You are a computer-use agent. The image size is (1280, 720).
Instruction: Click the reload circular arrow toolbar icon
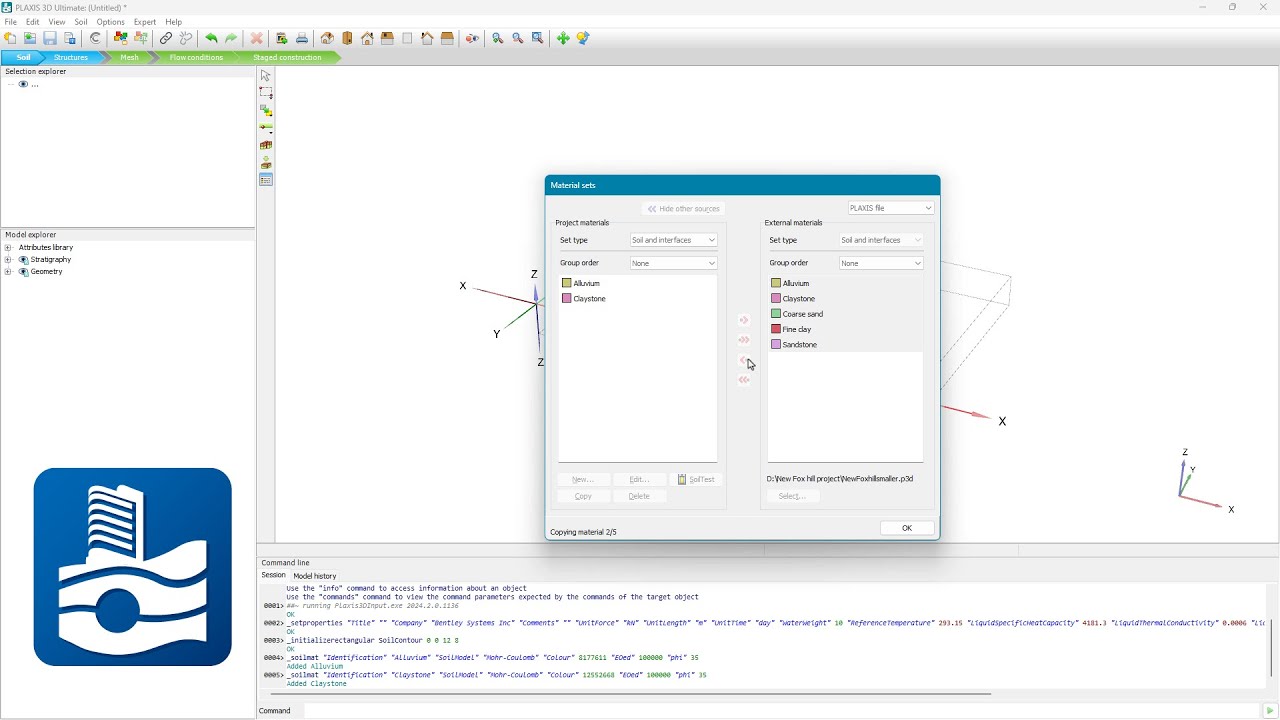[x=96, y=38]
